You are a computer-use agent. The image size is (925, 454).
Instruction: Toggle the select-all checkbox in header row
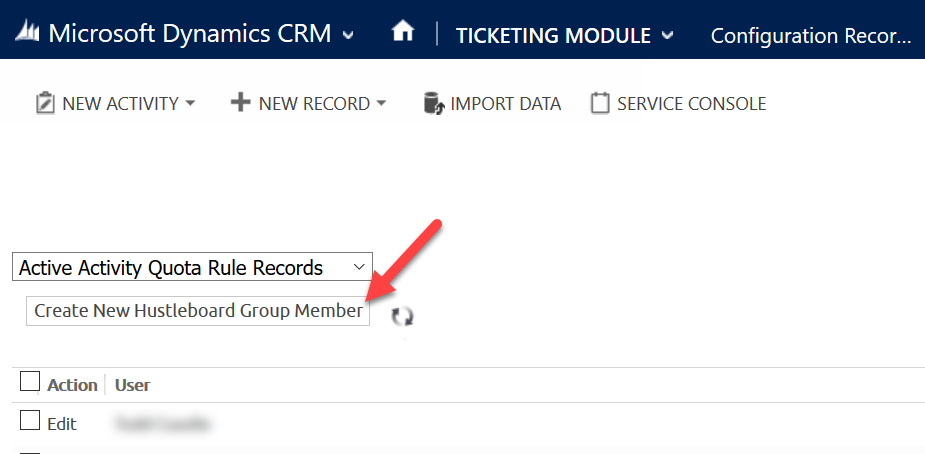pos(29,381)
